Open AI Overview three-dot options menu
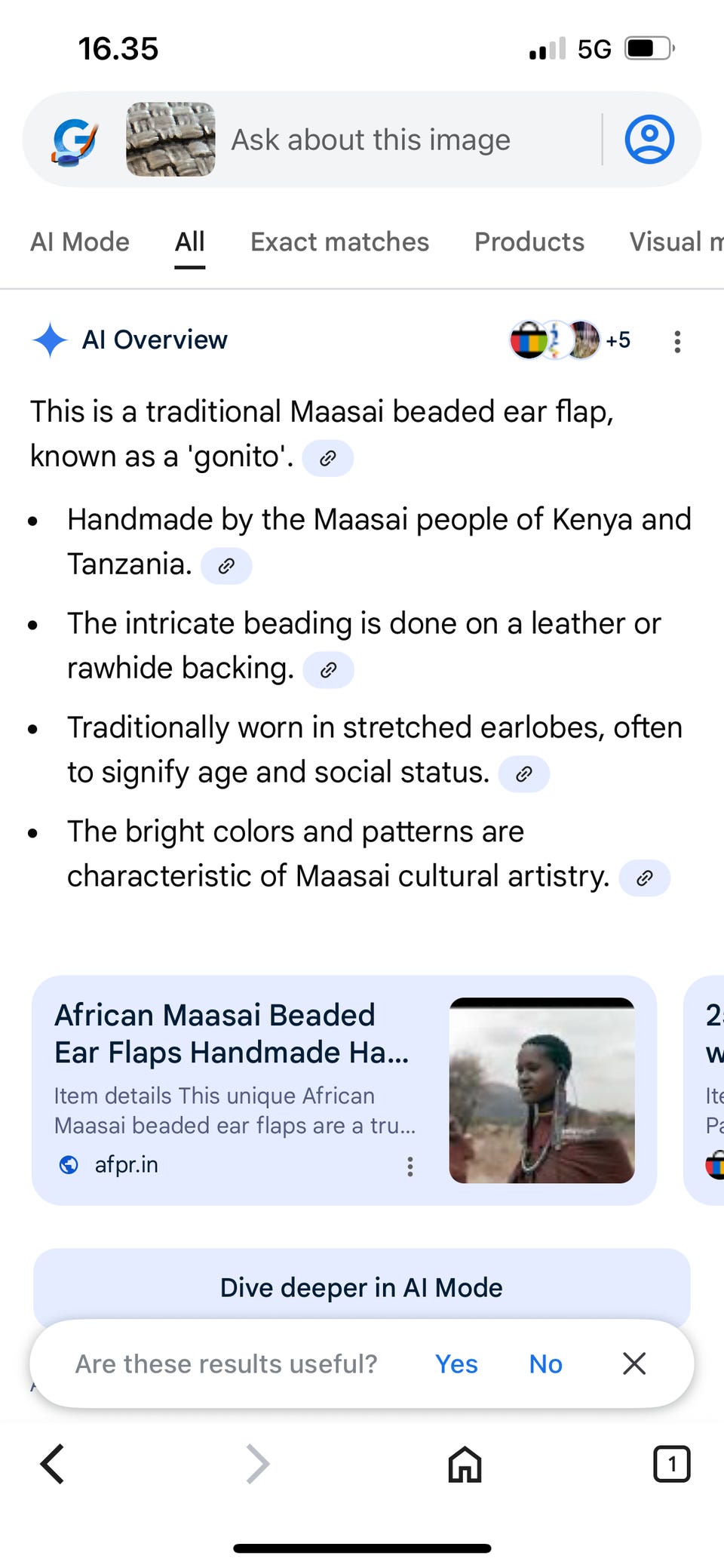Screen dimensions: 724x1568 [677, 341]
